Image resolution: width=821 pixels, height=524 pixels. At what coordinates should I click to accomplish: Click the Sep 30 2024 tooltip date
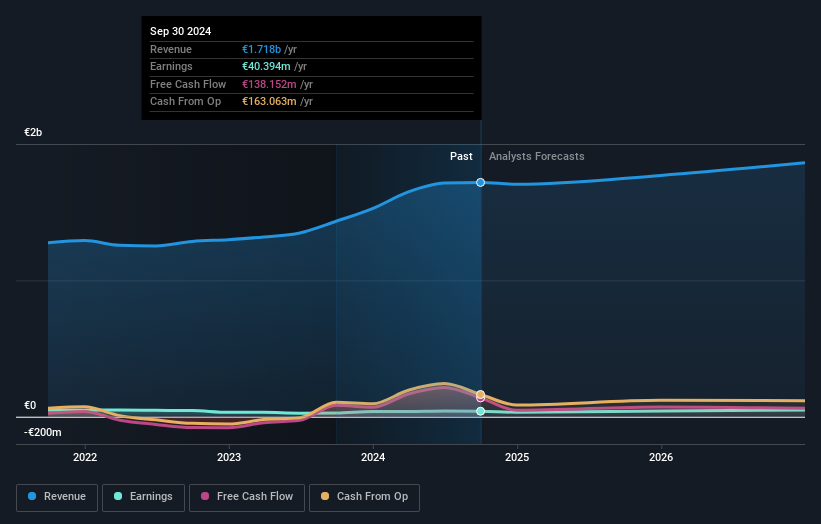[181, 31]
